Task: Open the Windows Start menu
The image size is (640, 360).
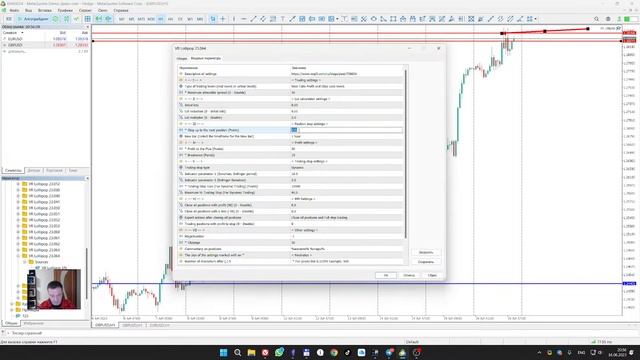Action: tap(223, 353)
